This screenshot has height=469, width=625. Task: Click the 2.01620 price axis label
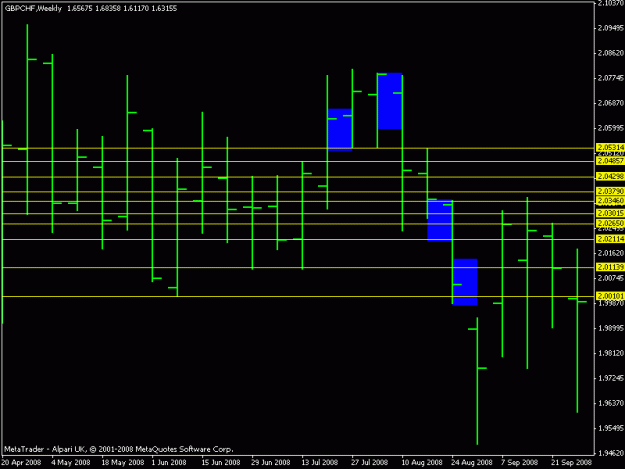tap(611, 253)
